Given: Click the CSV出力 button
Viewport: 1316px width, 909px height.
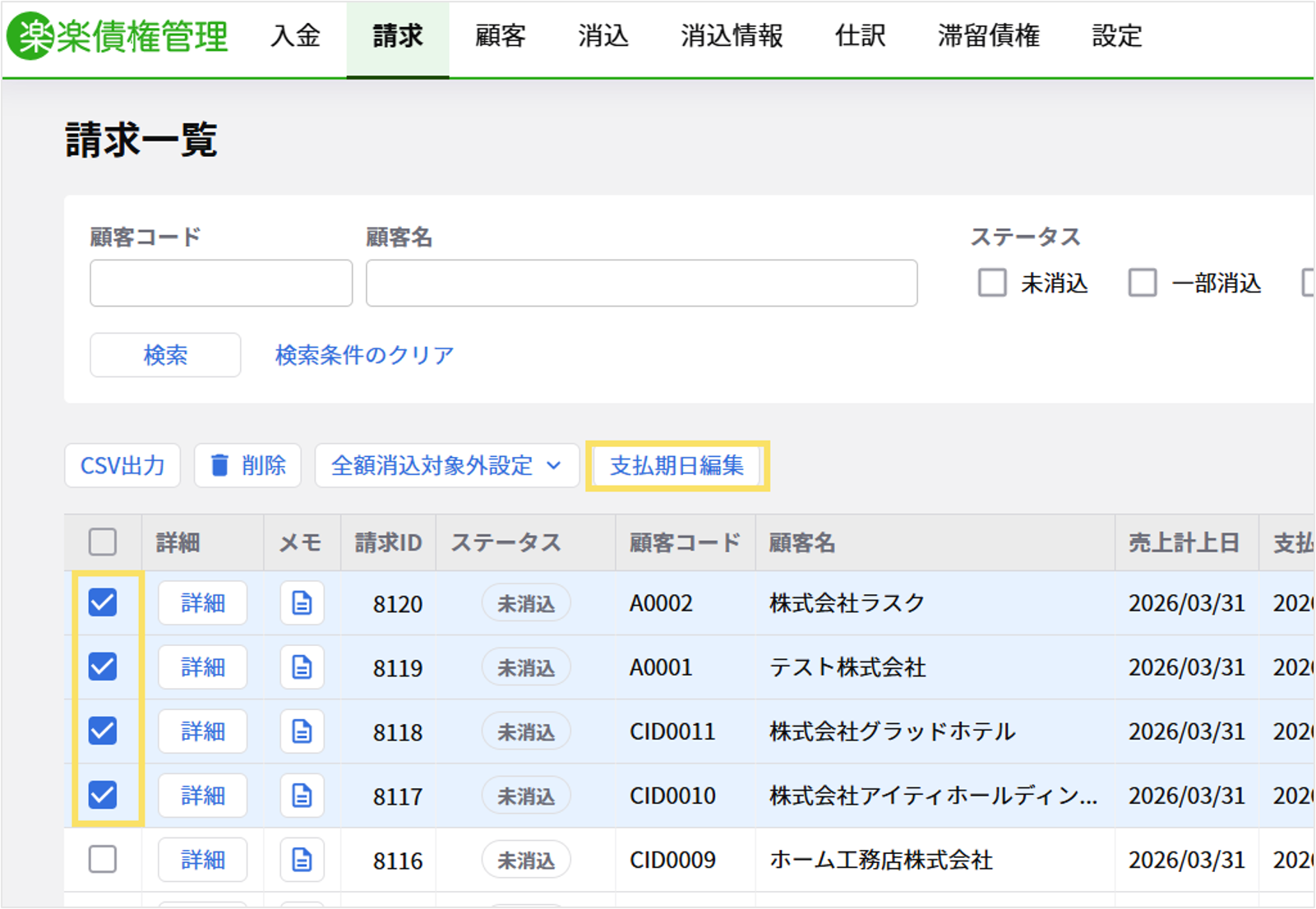Looking at the screenshot, I should [x=122, y=466].
